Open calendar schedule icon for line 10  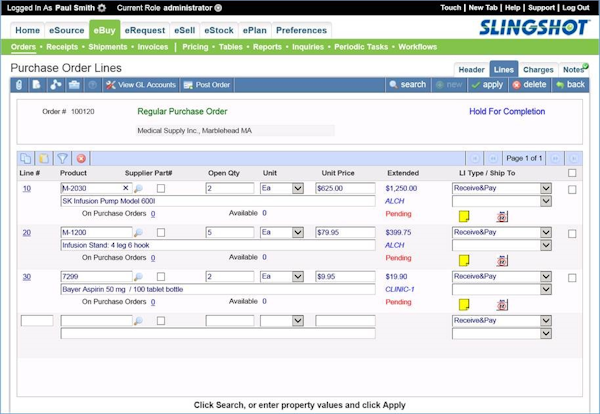pos(502,217)
